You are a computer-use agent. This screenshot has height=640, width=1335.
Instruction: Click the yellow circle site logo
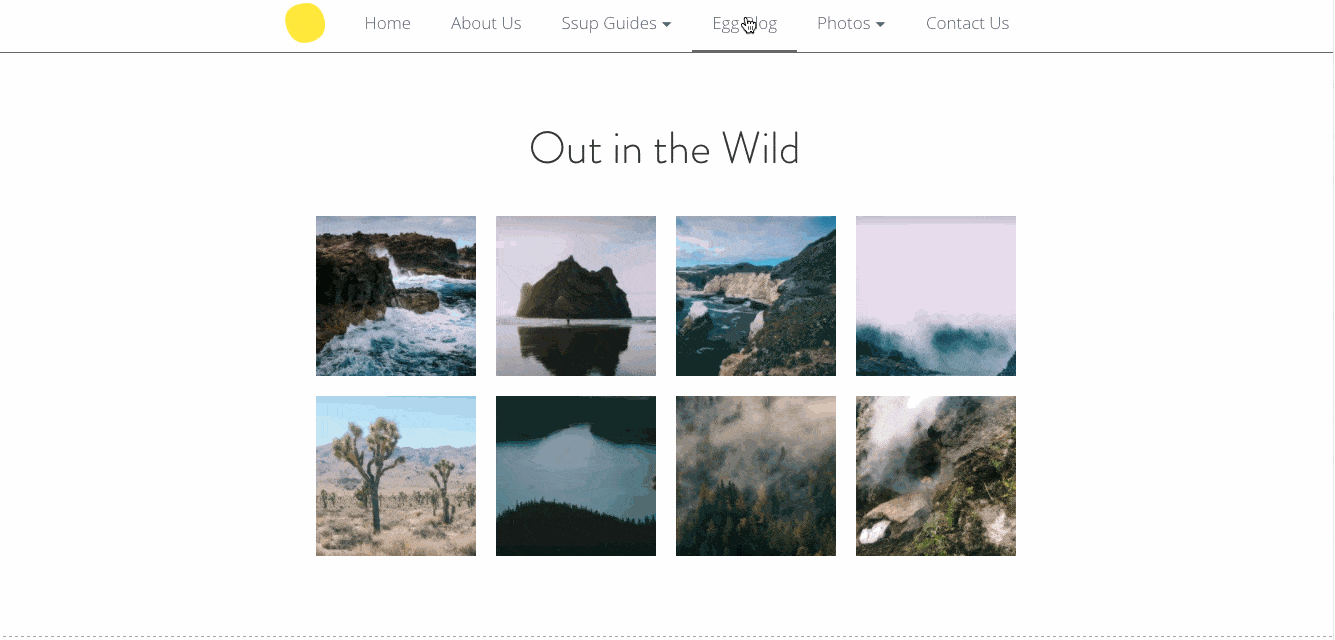click(305, 23)
